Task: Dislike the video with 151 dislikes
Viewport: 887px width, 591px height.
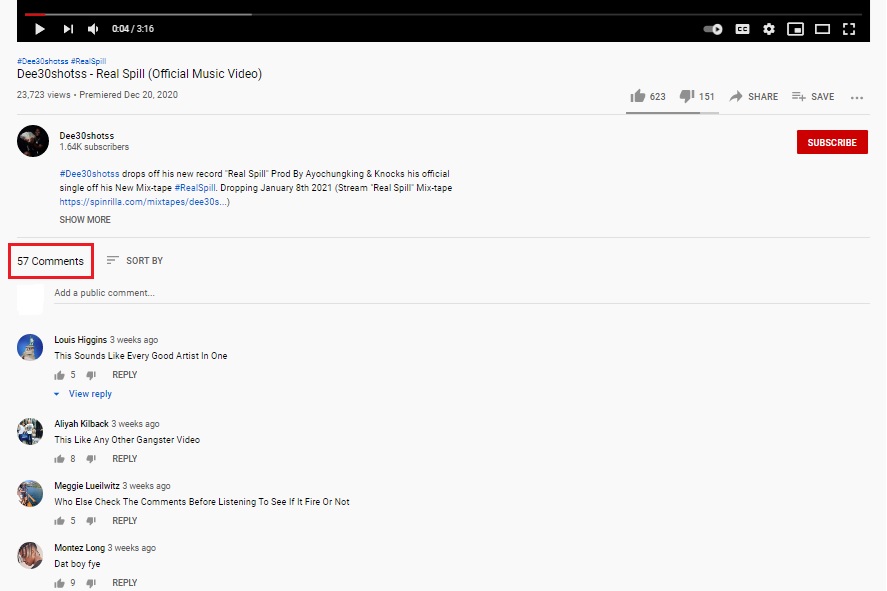Action: tap(687, 96)
